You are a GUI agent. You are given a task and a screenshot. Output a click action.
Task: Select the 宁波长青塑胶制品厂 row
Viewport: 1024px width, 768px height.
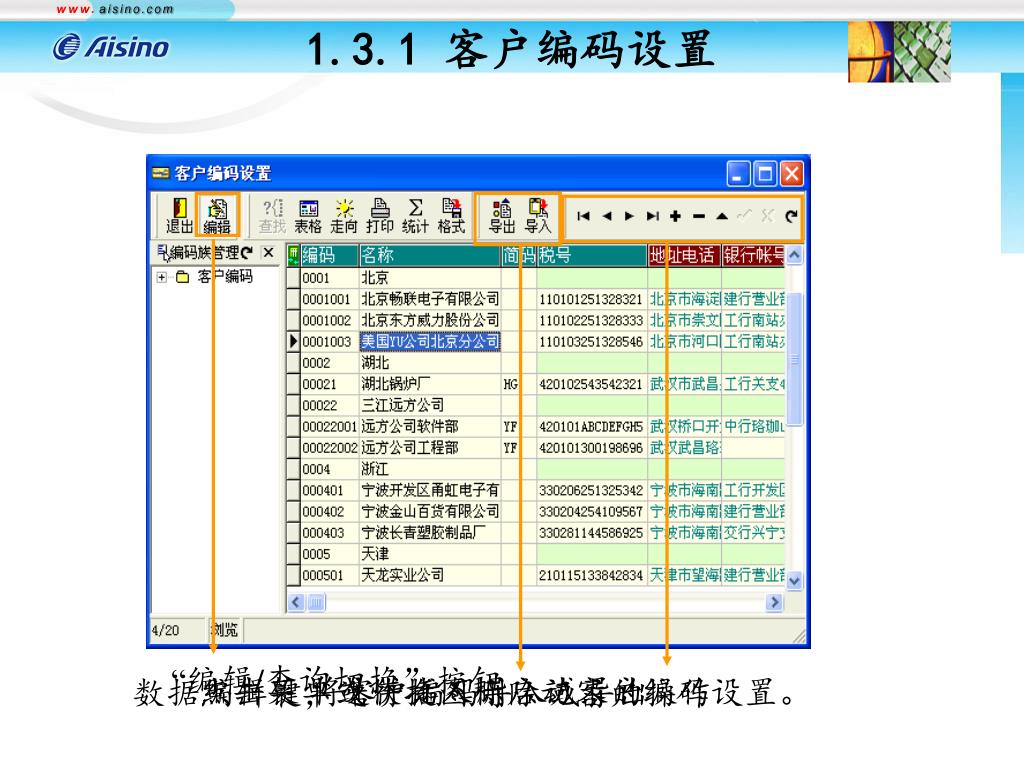(x=536, y=533)
